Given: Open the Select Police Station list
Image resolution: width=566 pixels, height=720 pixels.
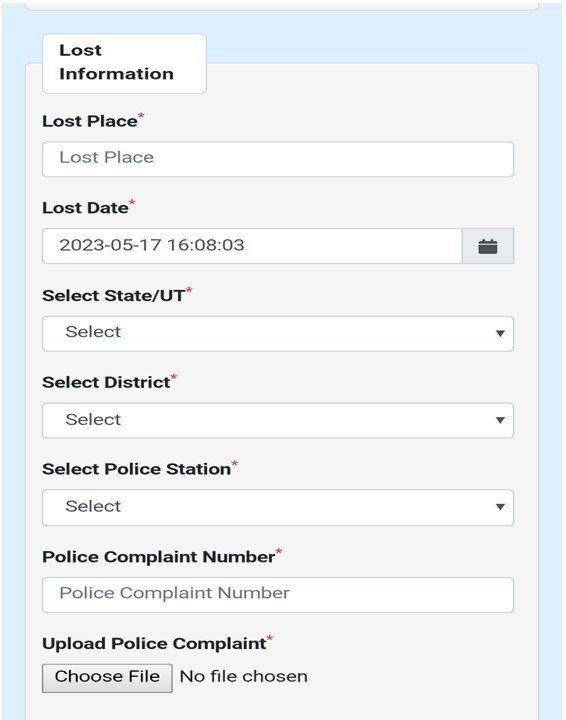Looking at the screenshot, I should tap(278, 507).
